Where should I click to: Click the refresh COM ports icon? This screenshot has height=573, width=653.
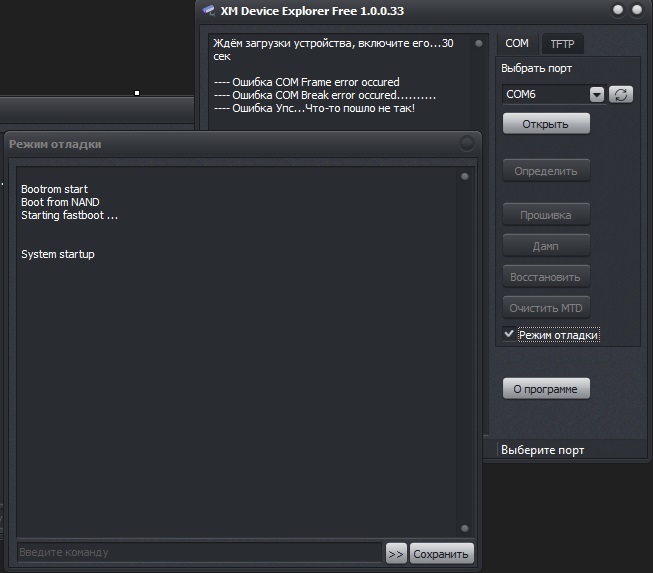click(x=621, y=95)
